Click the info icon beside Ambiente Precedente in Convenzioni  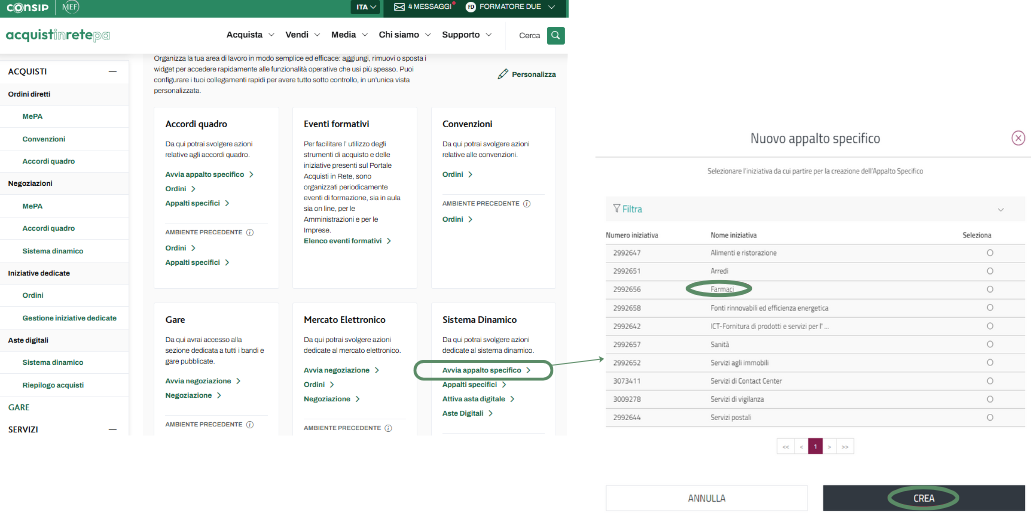point(526,203)
